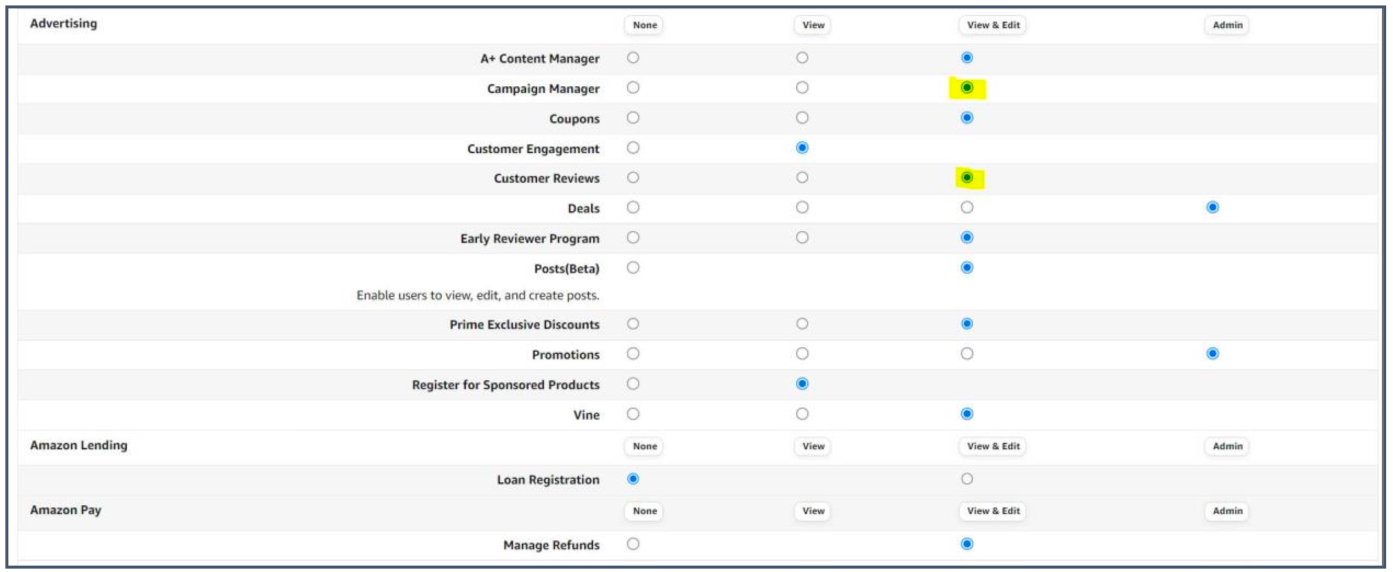
Task: Set Register for Sponsored Products to None
Action: coord(633,384)
